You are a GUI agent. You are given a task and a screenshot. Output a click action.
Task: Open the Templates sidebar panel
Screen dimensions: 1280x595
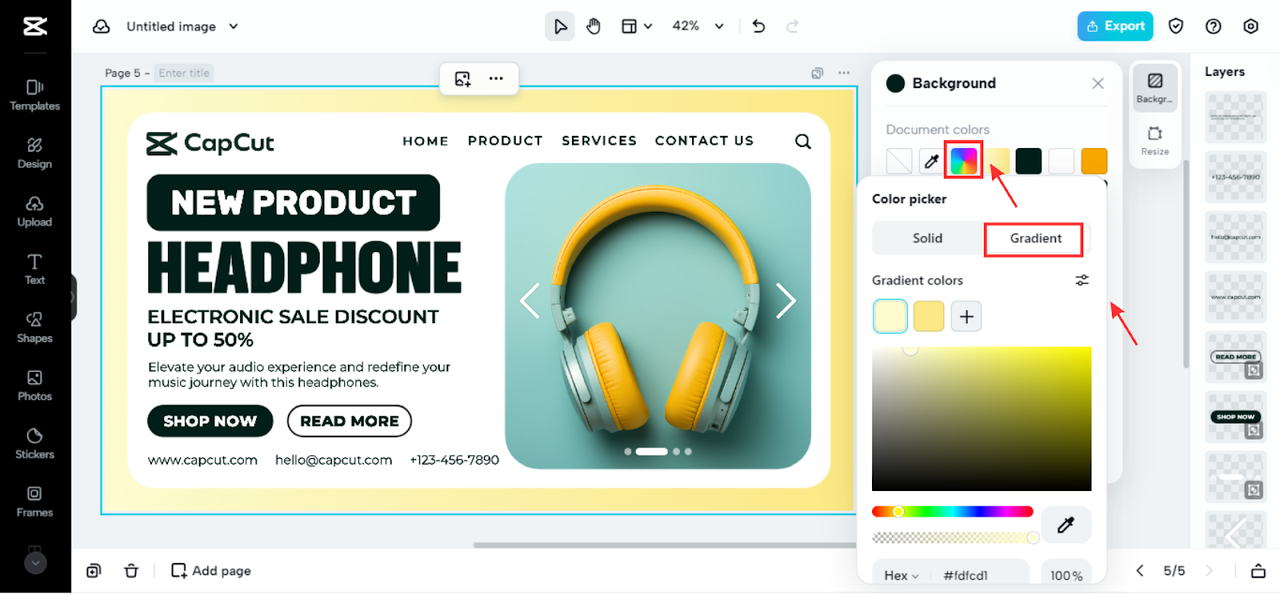(35, 95)
